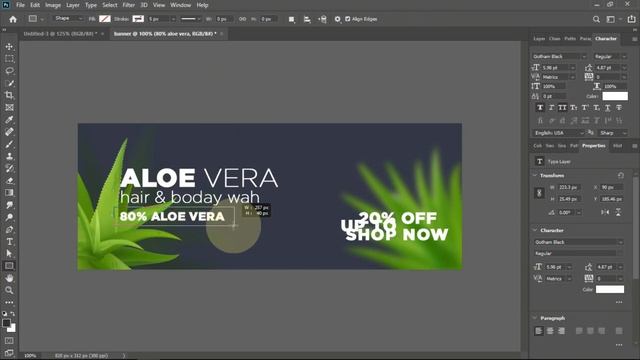Click the Home icon in options bar

click(x=13, y=19)
